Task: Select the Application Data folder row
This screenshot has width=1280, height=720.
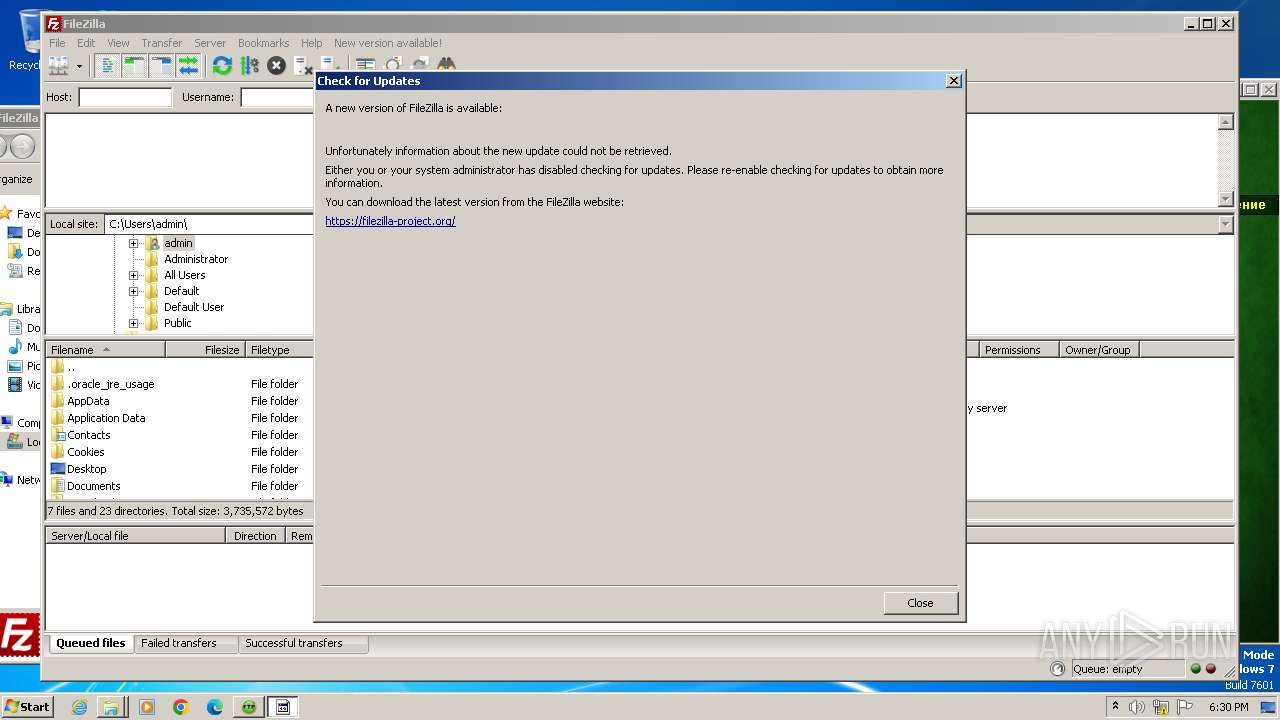Action: point(180,418)
